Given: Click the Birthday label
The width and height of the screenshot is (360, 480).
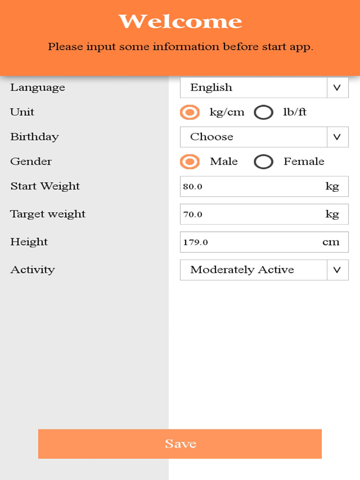Looking at the screenshot, I should 35,137.
